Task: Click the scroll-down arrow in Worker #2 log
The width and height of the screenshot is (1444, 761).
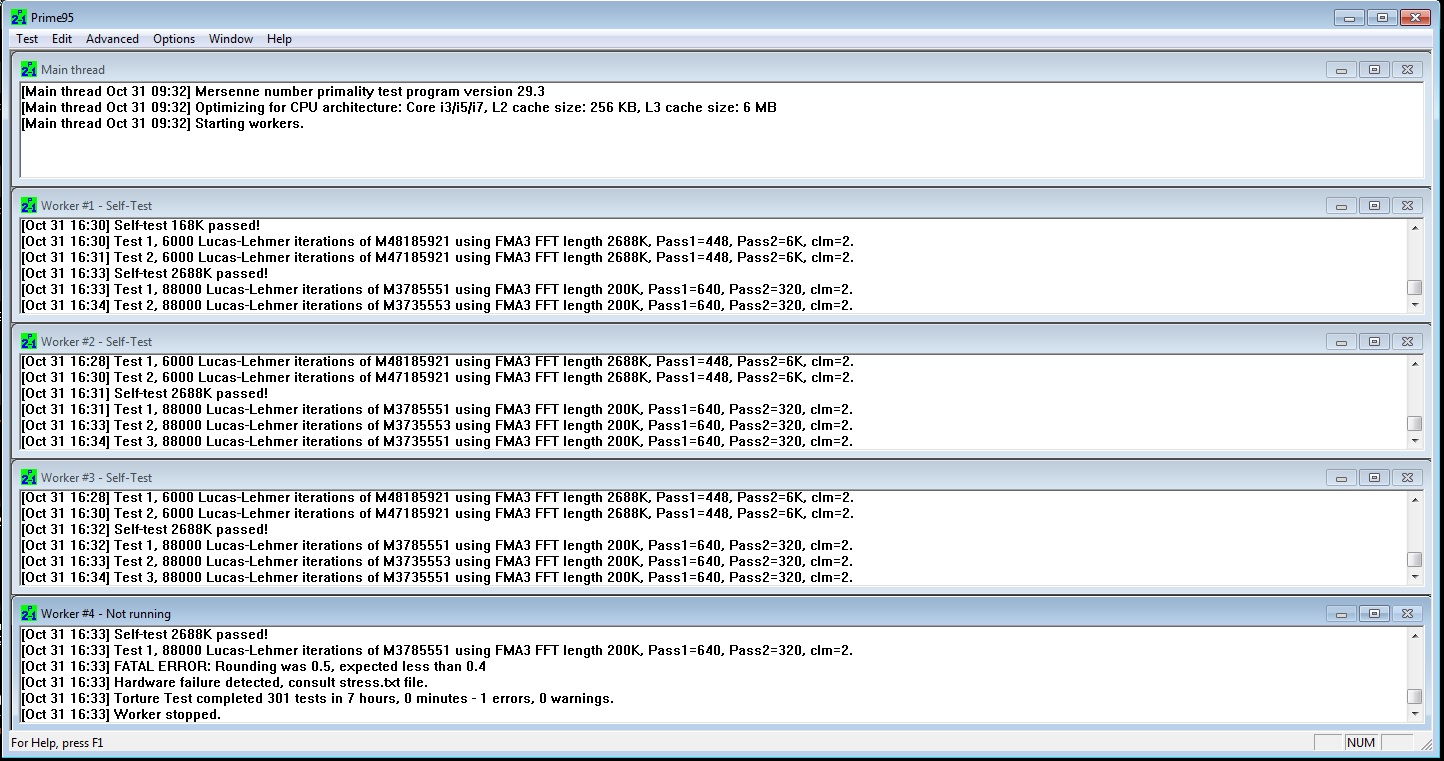Action: [x=1415, y=441]
